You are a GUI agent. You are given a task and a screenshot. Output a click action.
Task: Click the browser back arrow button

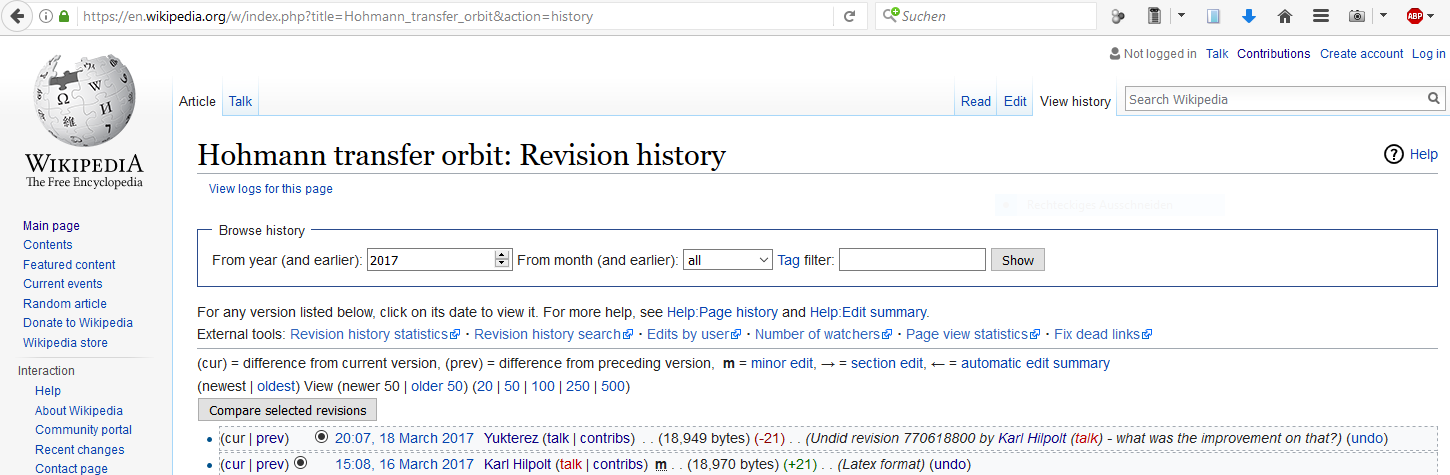click(17, 16)
